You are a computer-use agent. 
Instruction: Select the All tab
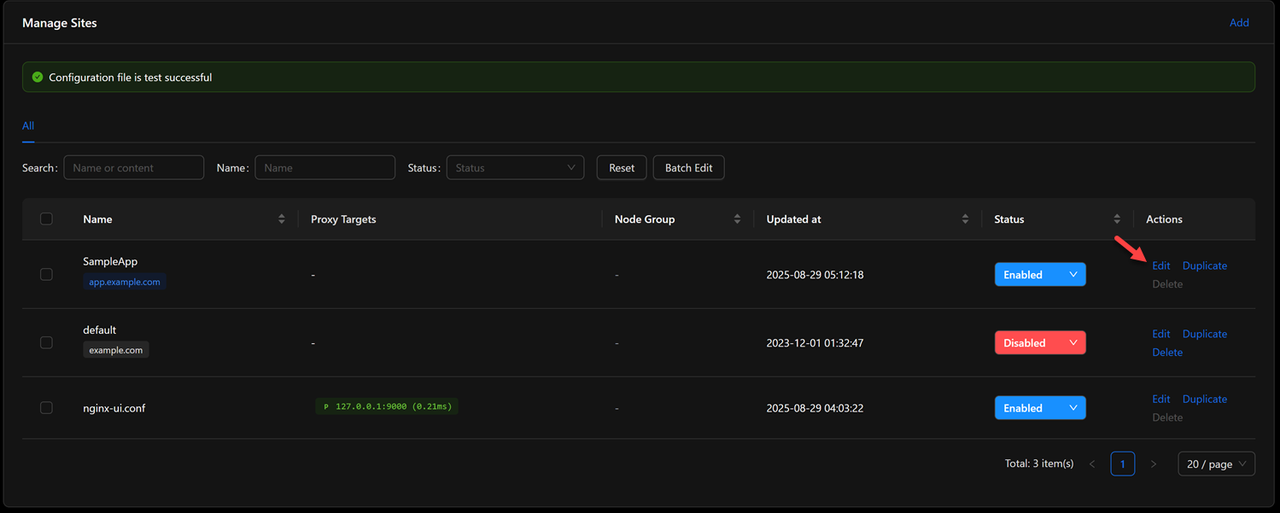28,126
